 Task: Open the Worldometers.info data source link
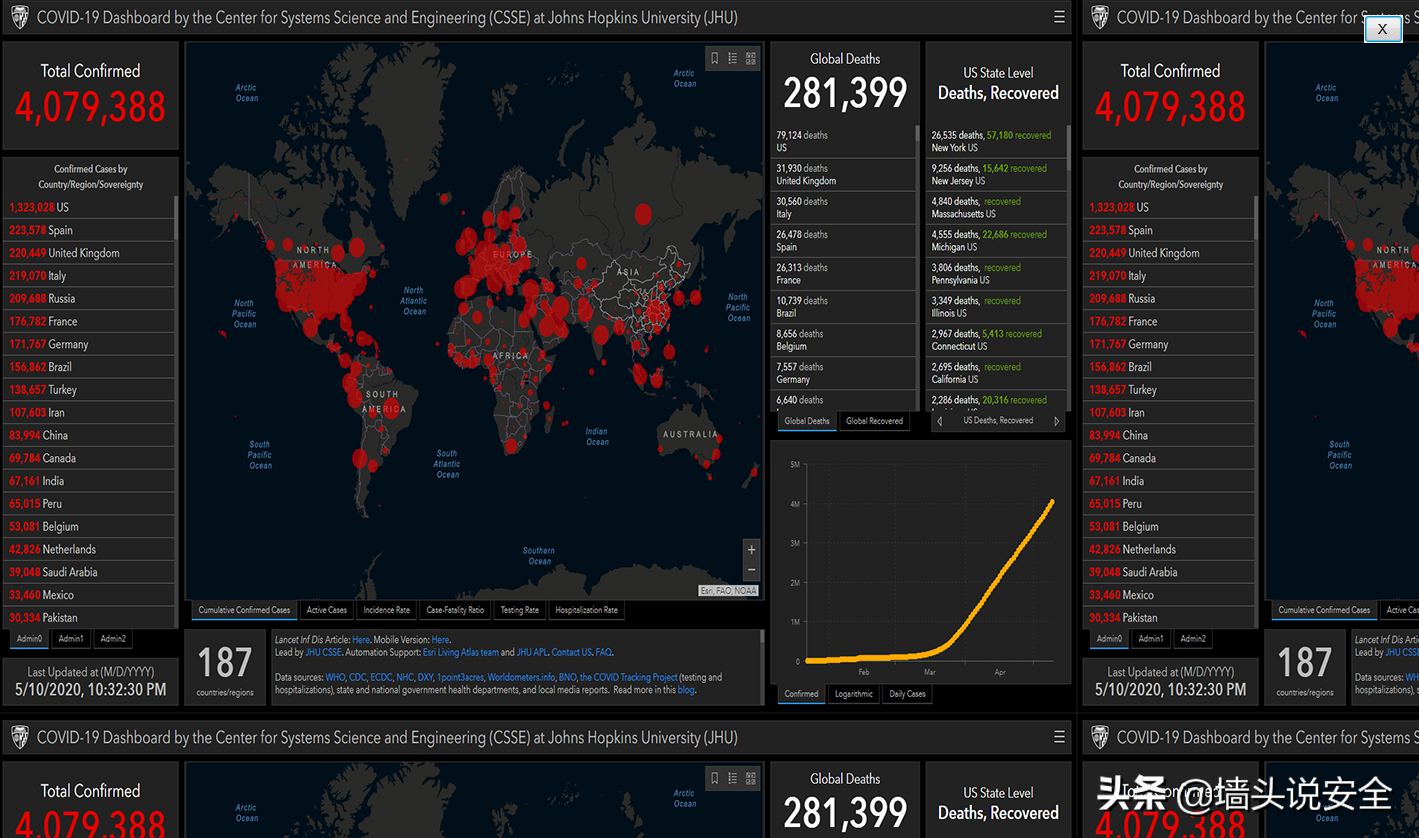click(x=521, y=678)
